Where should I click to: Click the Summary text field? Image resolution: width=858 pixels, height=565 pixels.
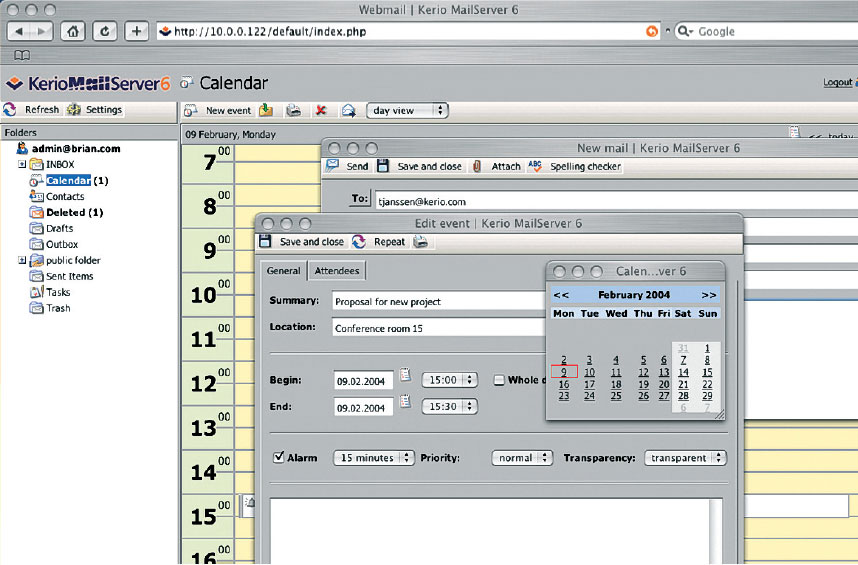click(440, 301)
